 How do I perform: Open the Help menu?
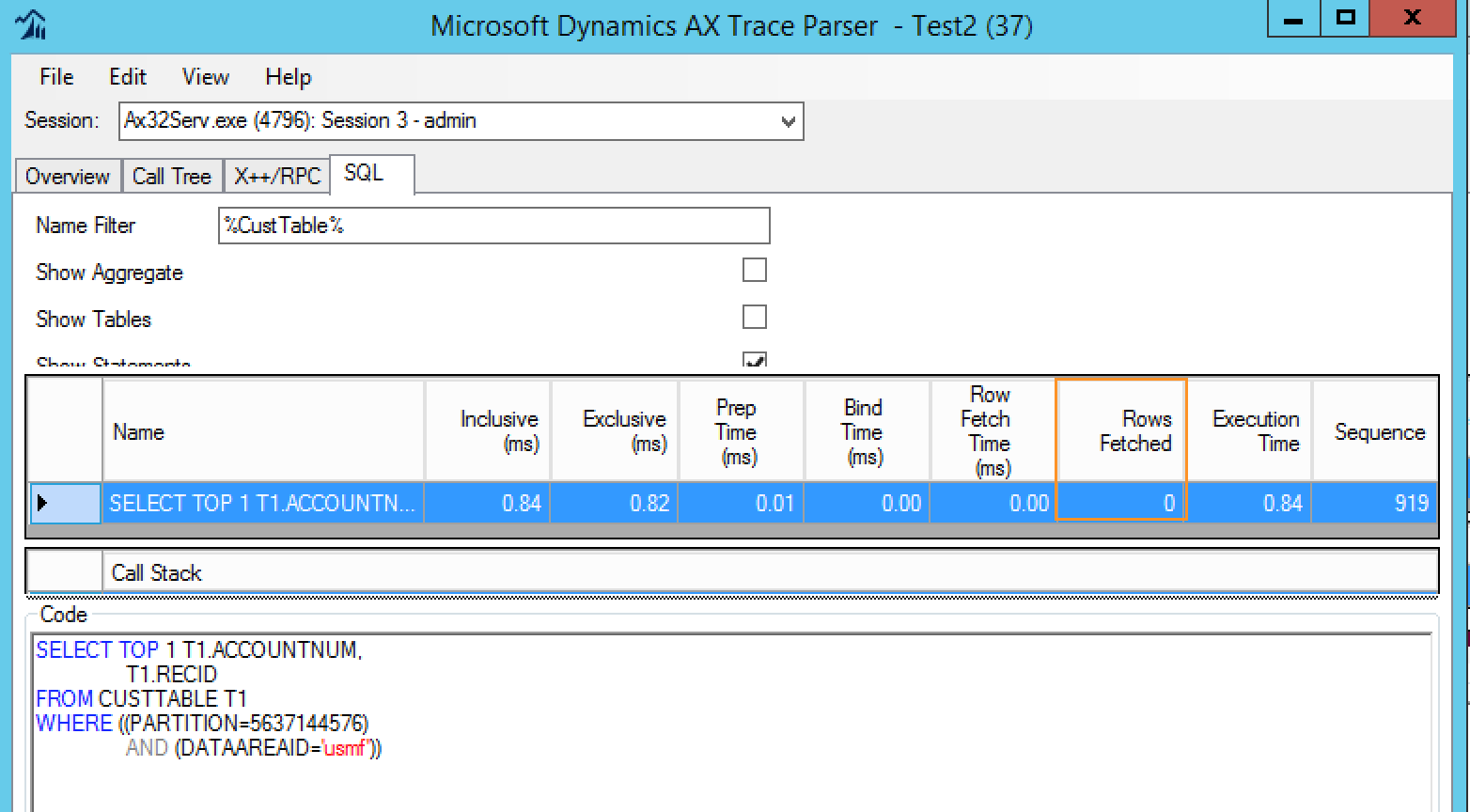[288, 77]
